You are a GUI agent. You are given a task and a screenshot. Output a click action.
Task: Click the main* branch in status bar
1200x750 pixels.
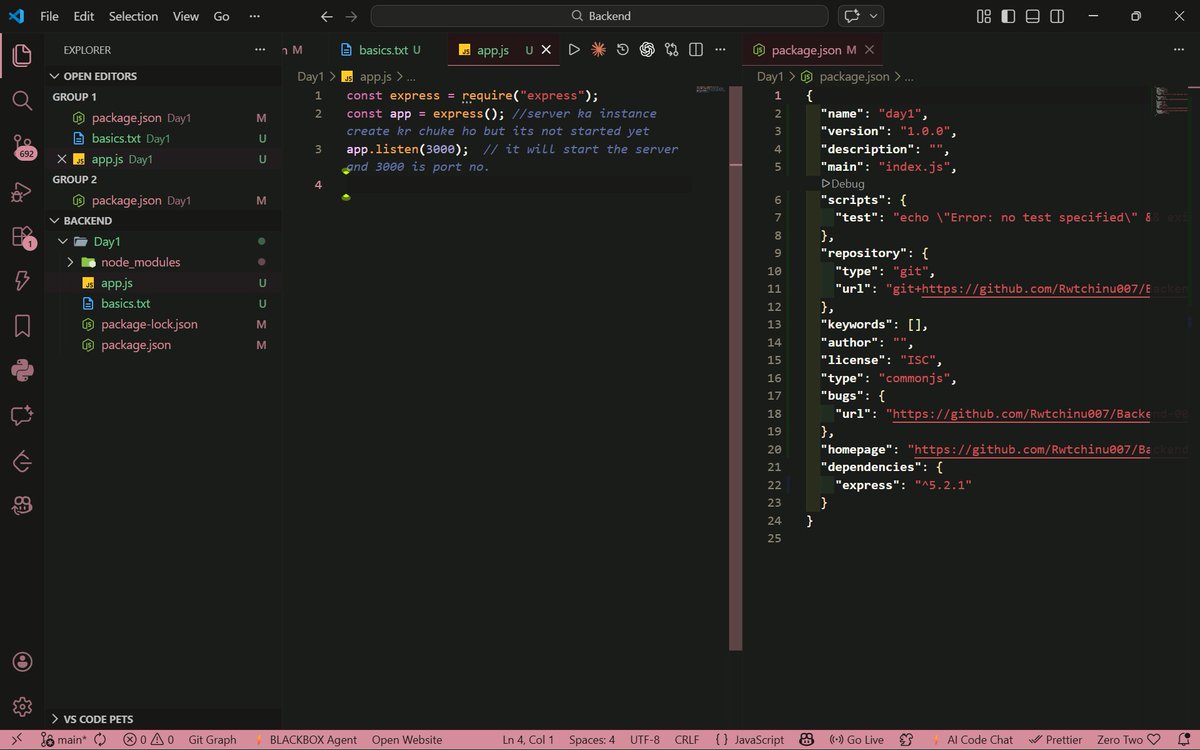pyautogui.click(x=63, y=740)
